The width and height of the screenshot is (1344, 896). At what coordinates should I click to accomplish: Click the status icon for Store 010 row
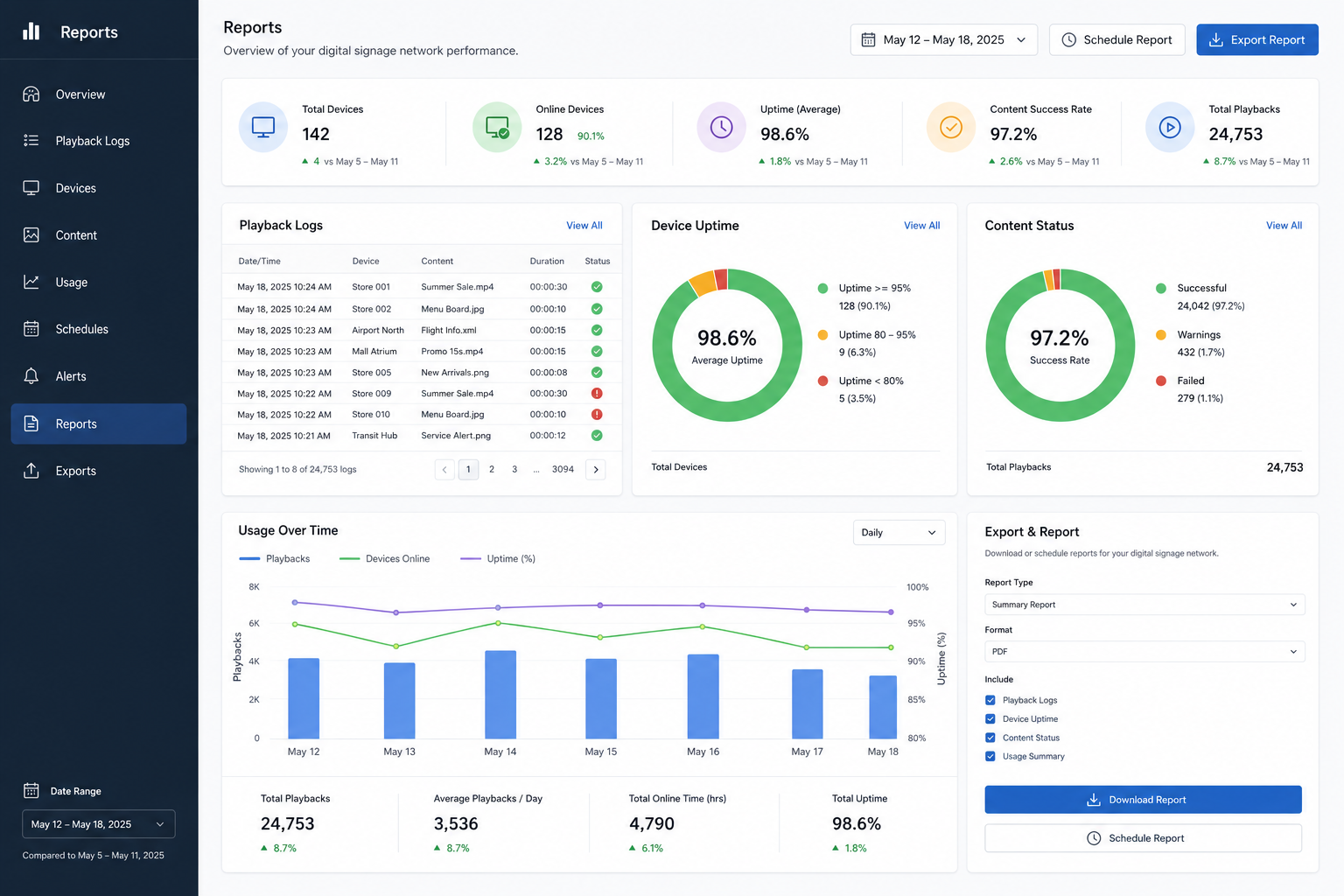pyautogui.click(x=597, y=414)
